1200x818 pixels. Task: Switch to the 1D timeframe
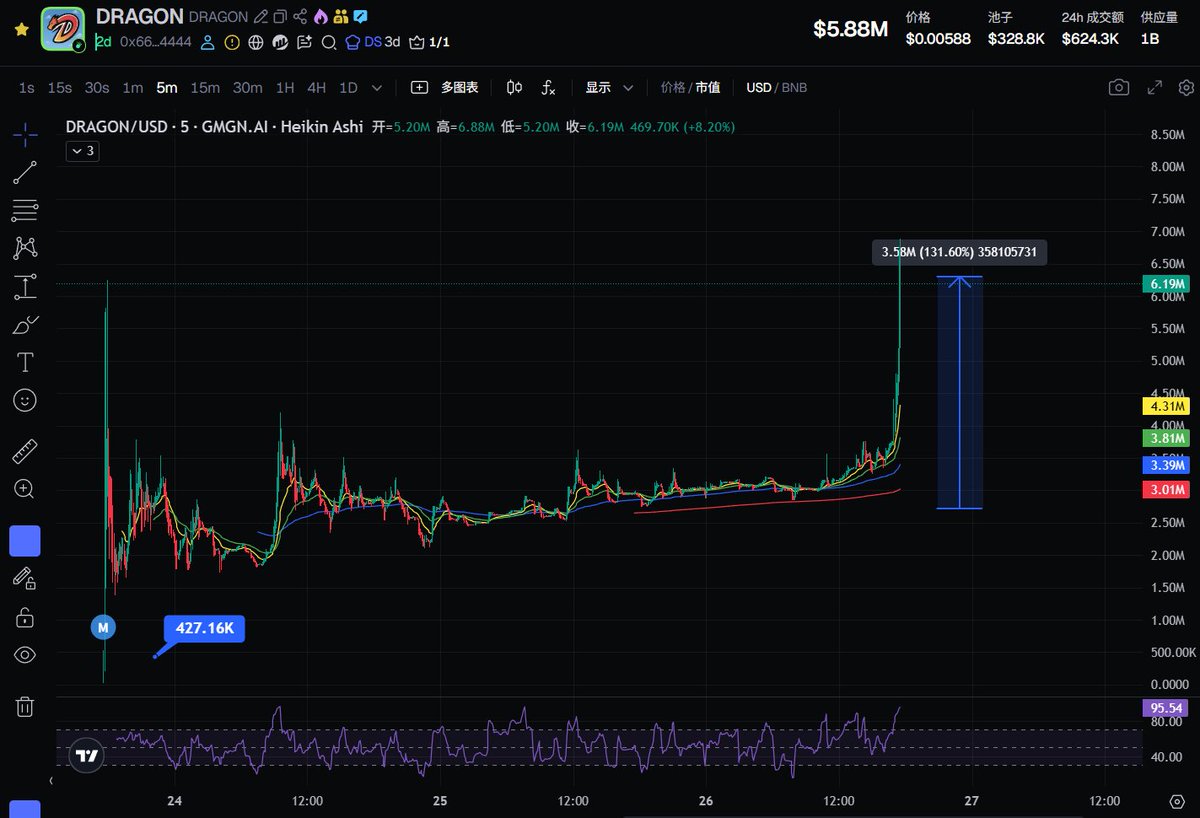348,87
